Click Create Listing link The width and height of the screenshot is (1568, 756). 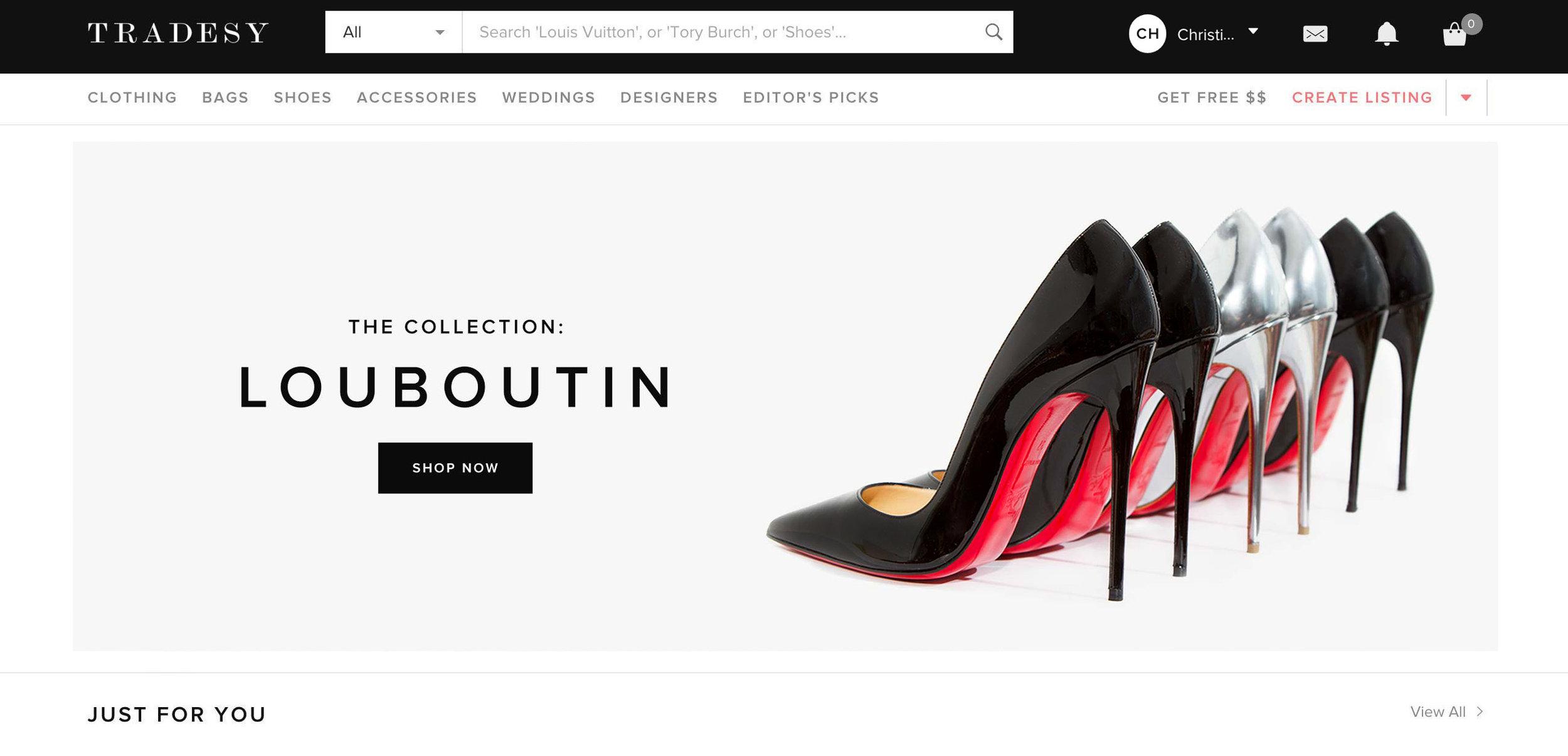click(1362, 98)
